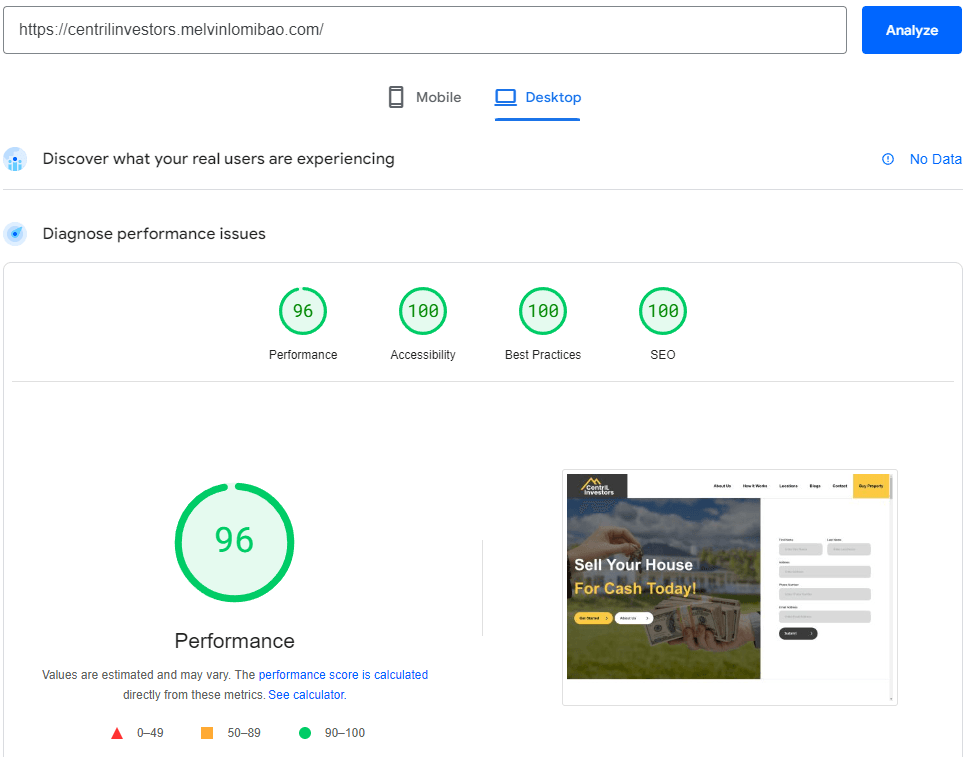
Task: Click the Analyze button
Action: (x=911, y=30)
